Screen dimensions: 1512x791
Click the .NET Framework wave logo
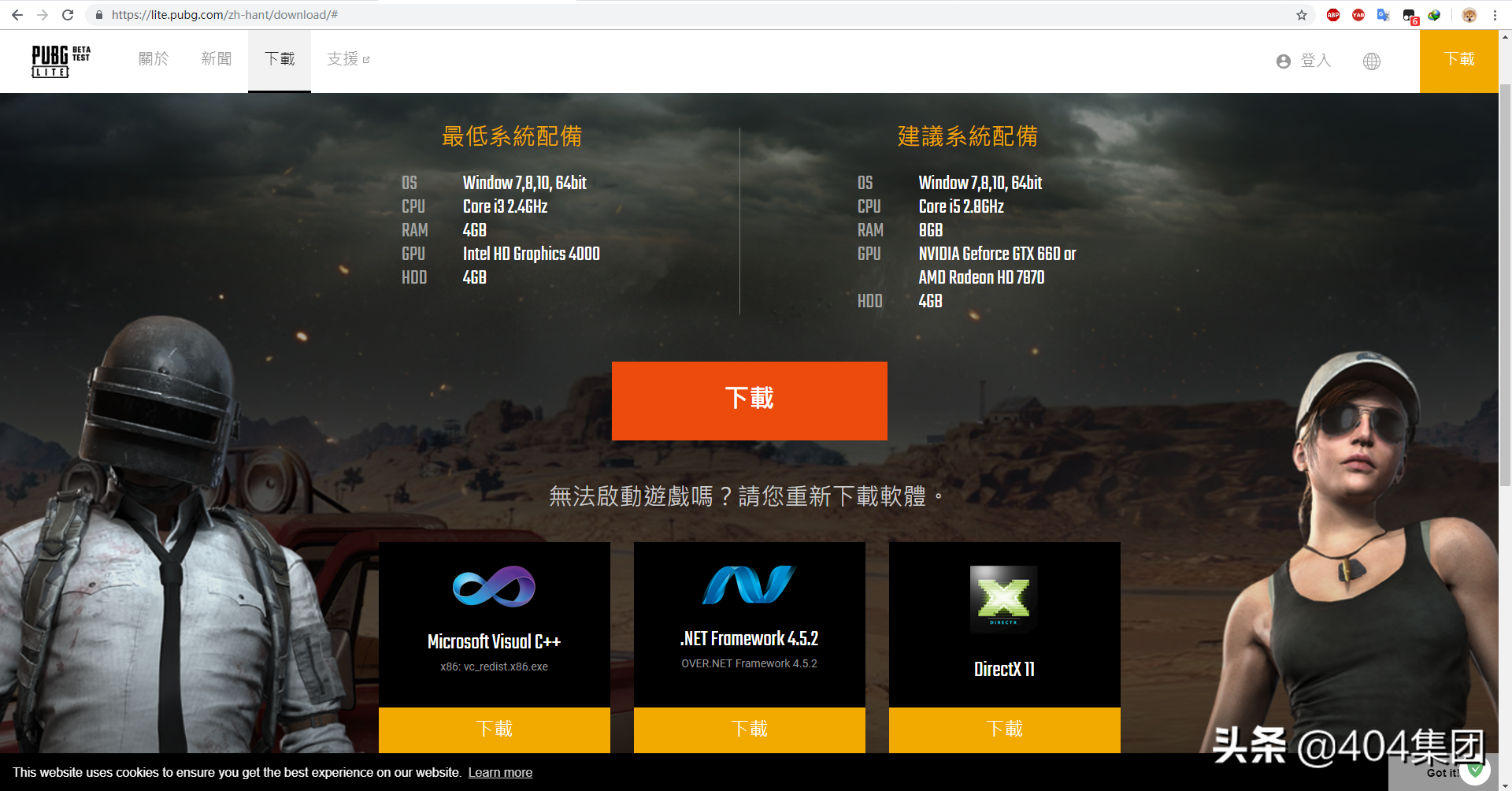749,585
